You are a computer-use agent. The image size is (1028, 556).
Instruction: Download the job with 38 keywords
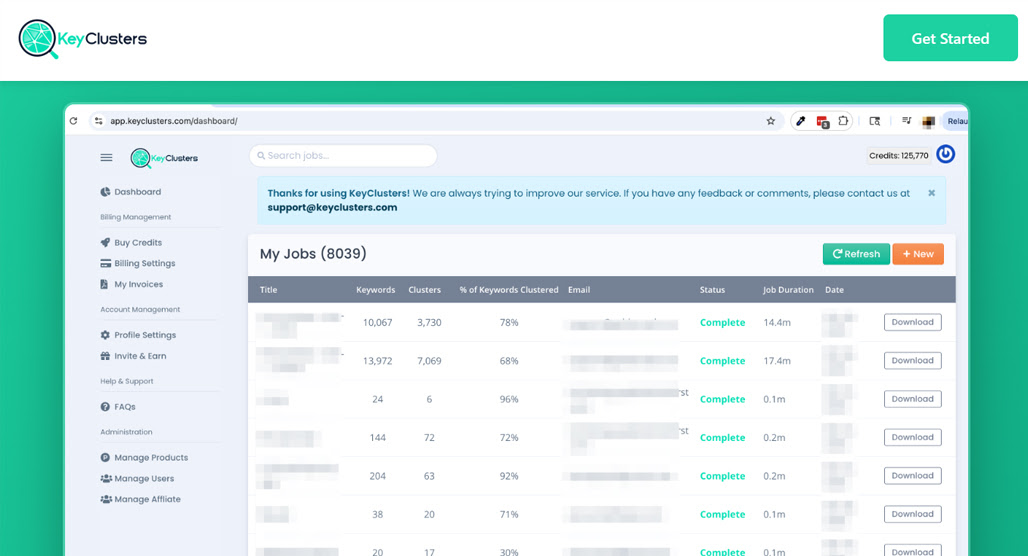[913, 514]
